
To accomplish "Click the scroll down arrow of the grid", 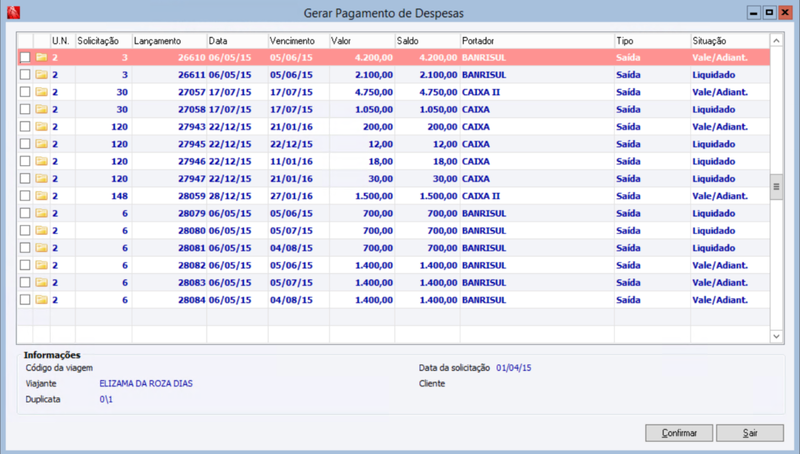I will [776, 336].
